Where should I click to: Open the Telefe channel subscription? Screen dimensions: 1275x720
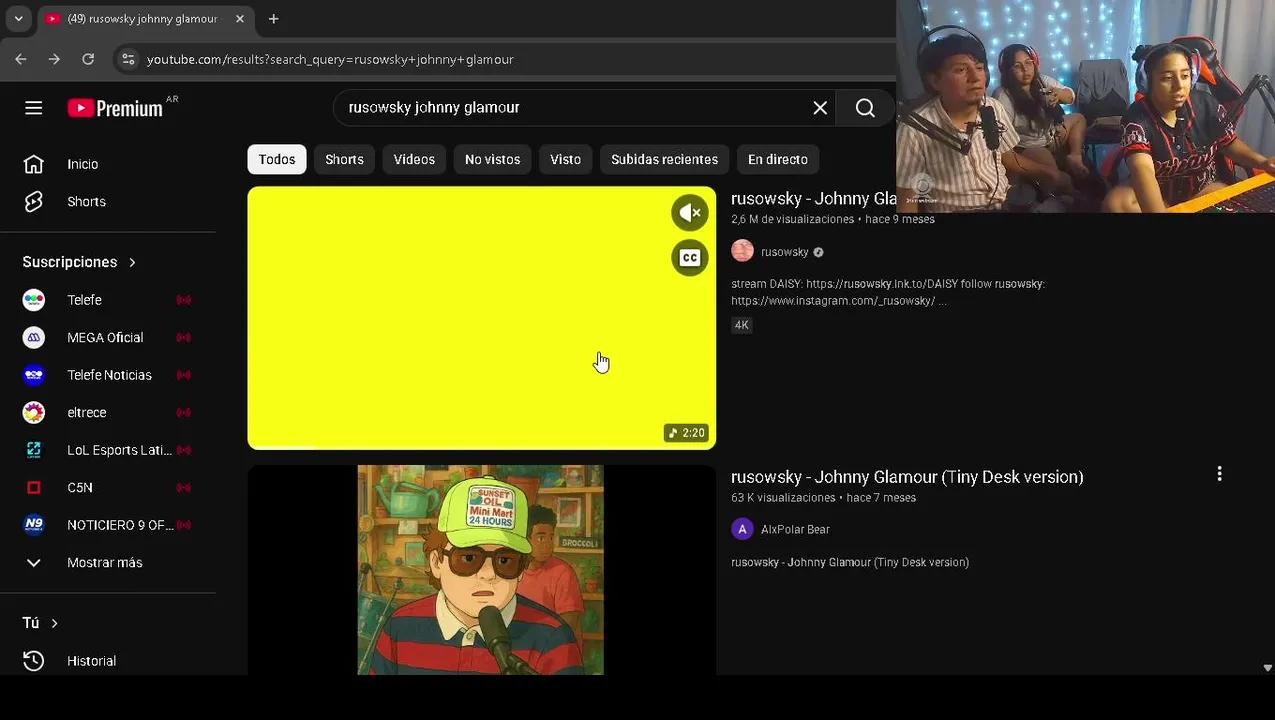pyautogui.click(x=108, y=300)
